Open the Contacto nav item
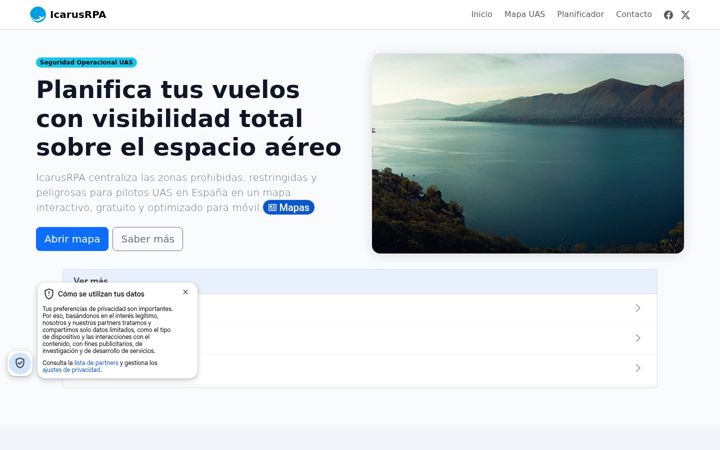The width and height of the screenshot is (720, 450). click(634, 14)
